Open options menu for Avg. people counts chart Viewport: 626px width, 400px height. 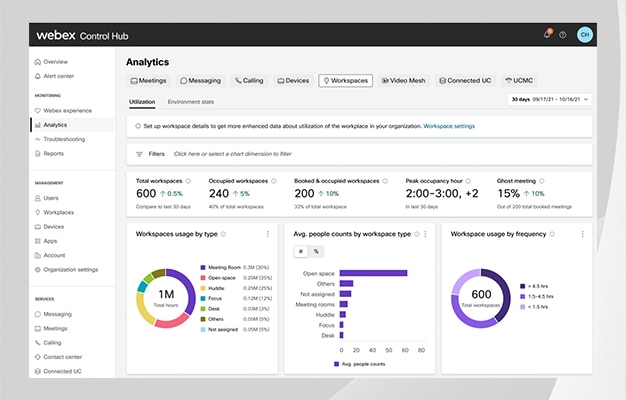(425, 234)
